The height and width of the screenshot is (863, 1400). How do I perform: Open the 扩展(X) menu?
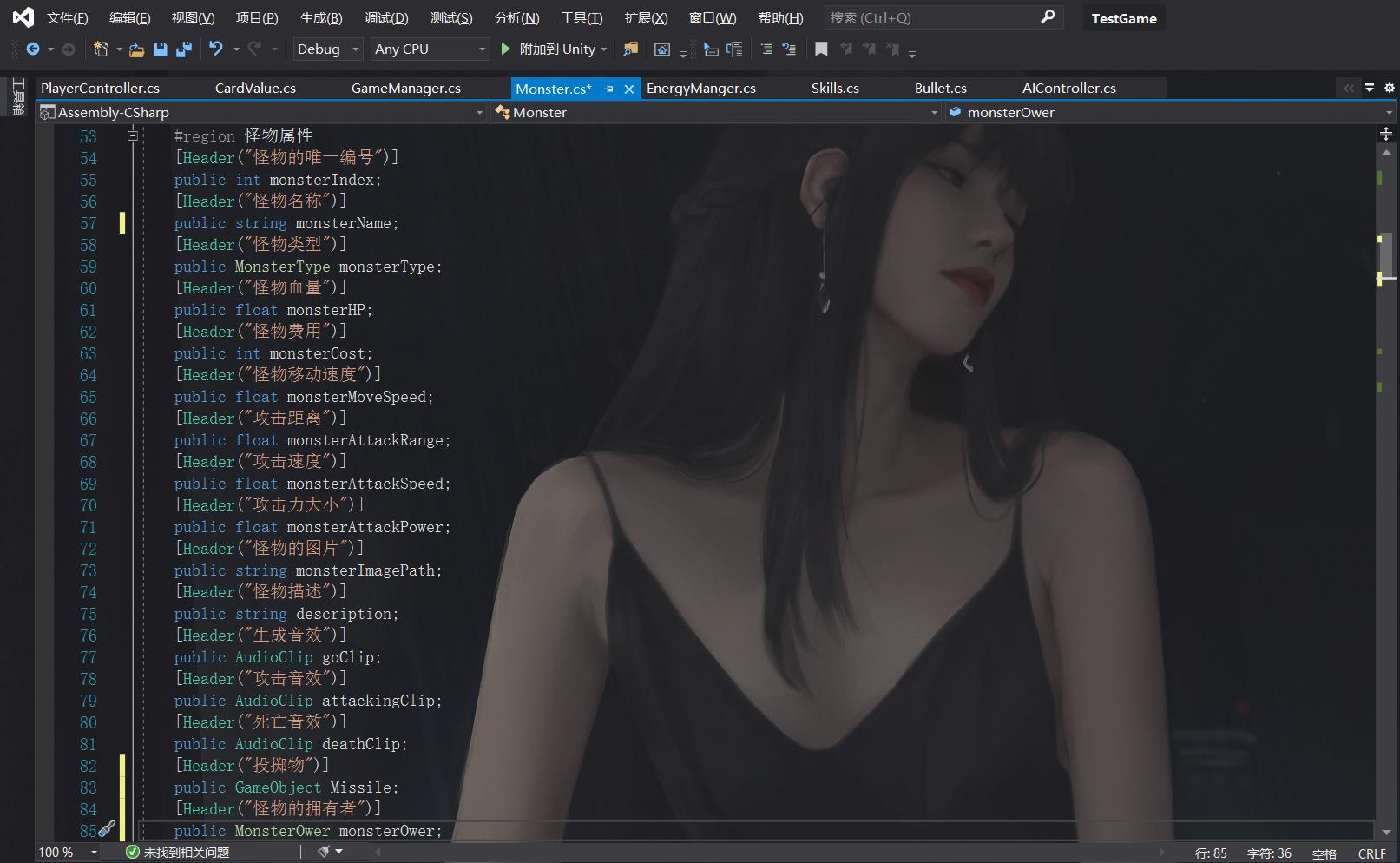coord(646,17)
